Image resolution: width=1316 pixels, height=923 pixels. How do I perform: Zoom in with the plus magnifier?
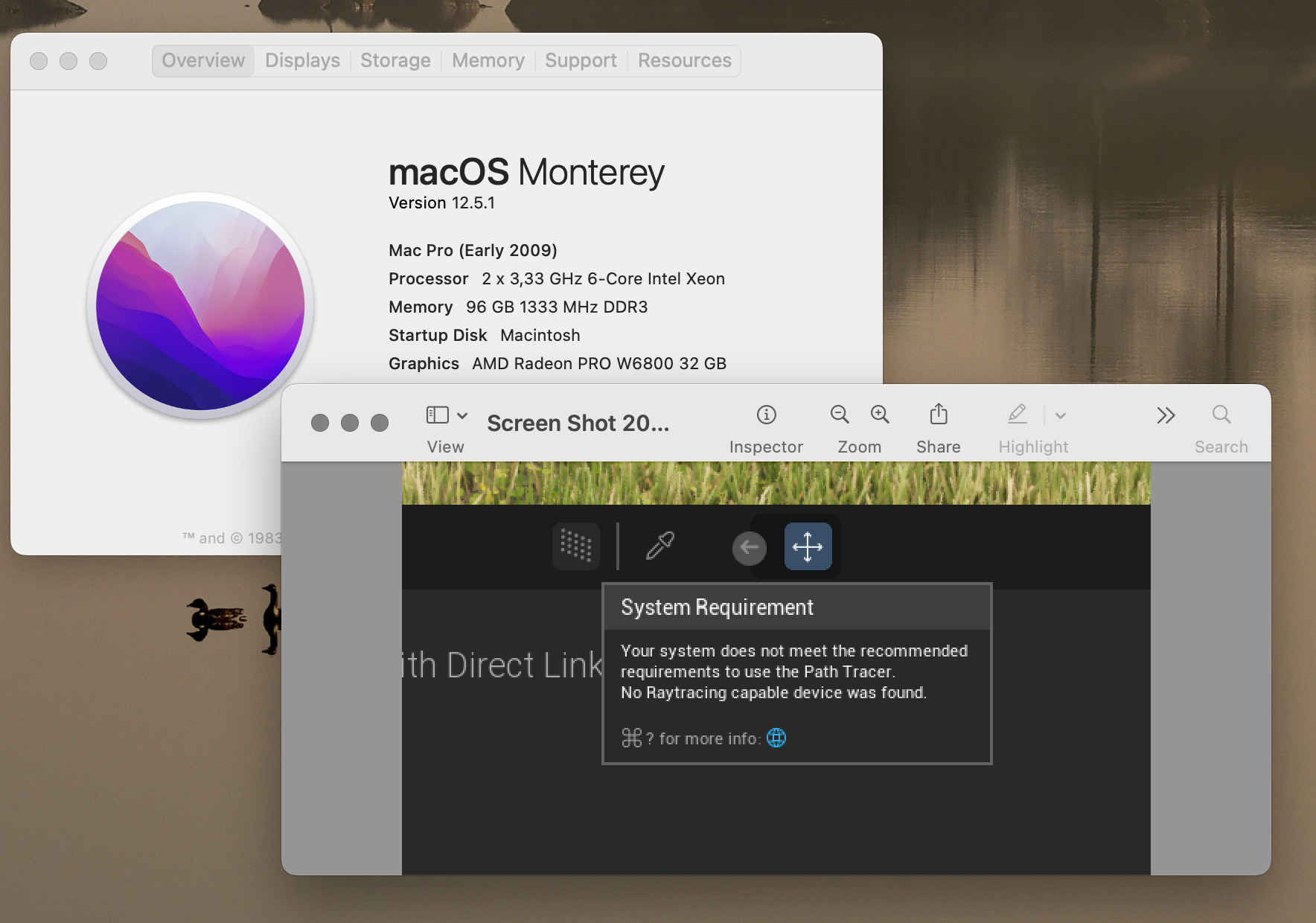tap(880, 415)
